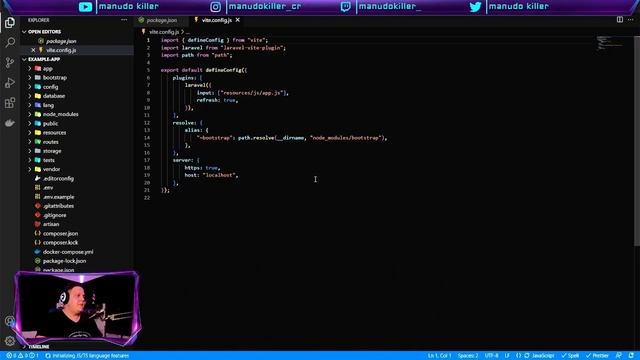This screenshot has width=640, height=360.
Task: Click the UTF-8 encoding status item
Action: 492,356
